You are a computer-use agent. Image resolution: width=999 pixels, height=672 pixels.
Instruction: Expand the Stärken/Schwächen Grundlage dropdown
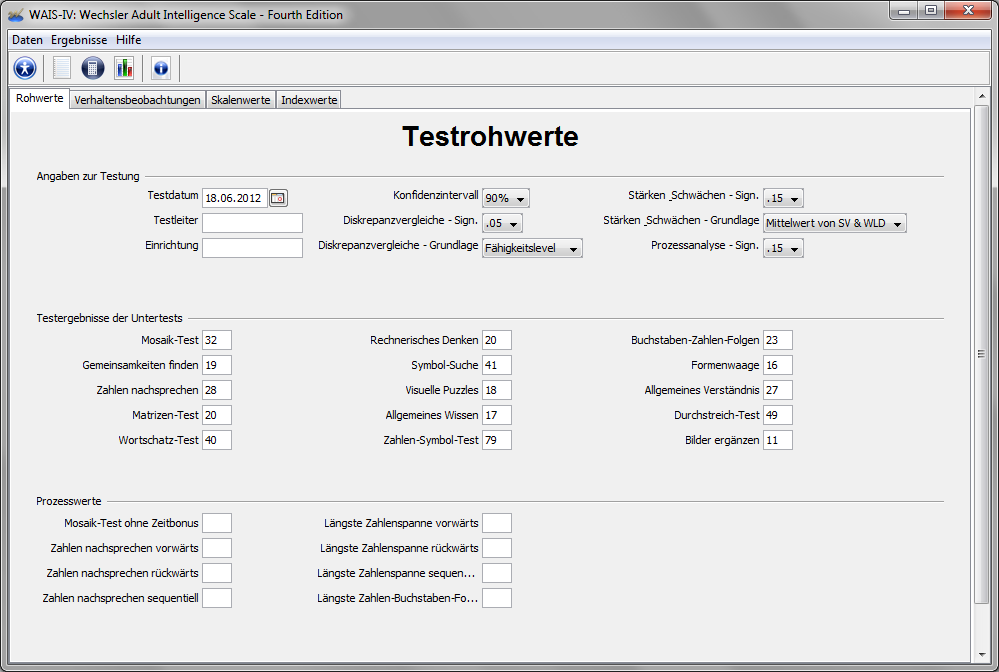pyautogui.click(x=834, y=223)
